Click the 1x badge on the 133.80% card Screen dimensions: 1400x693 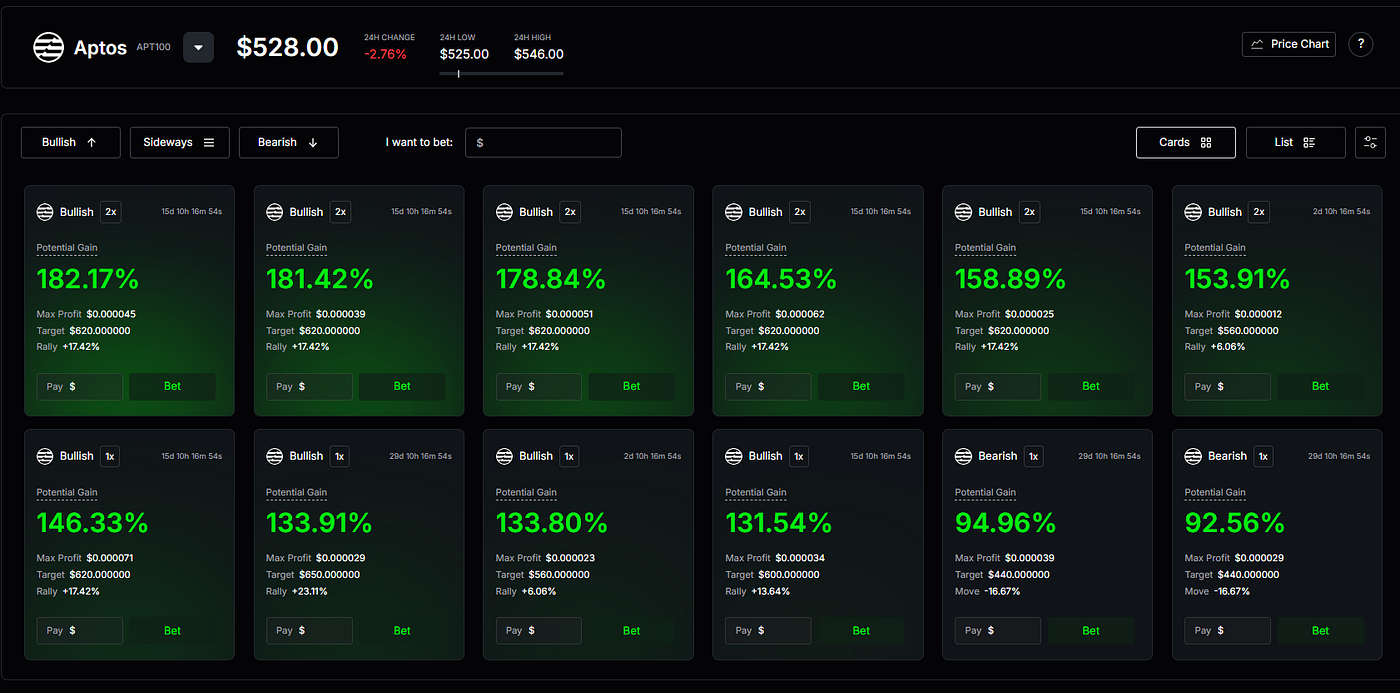[x=569, y=456]
